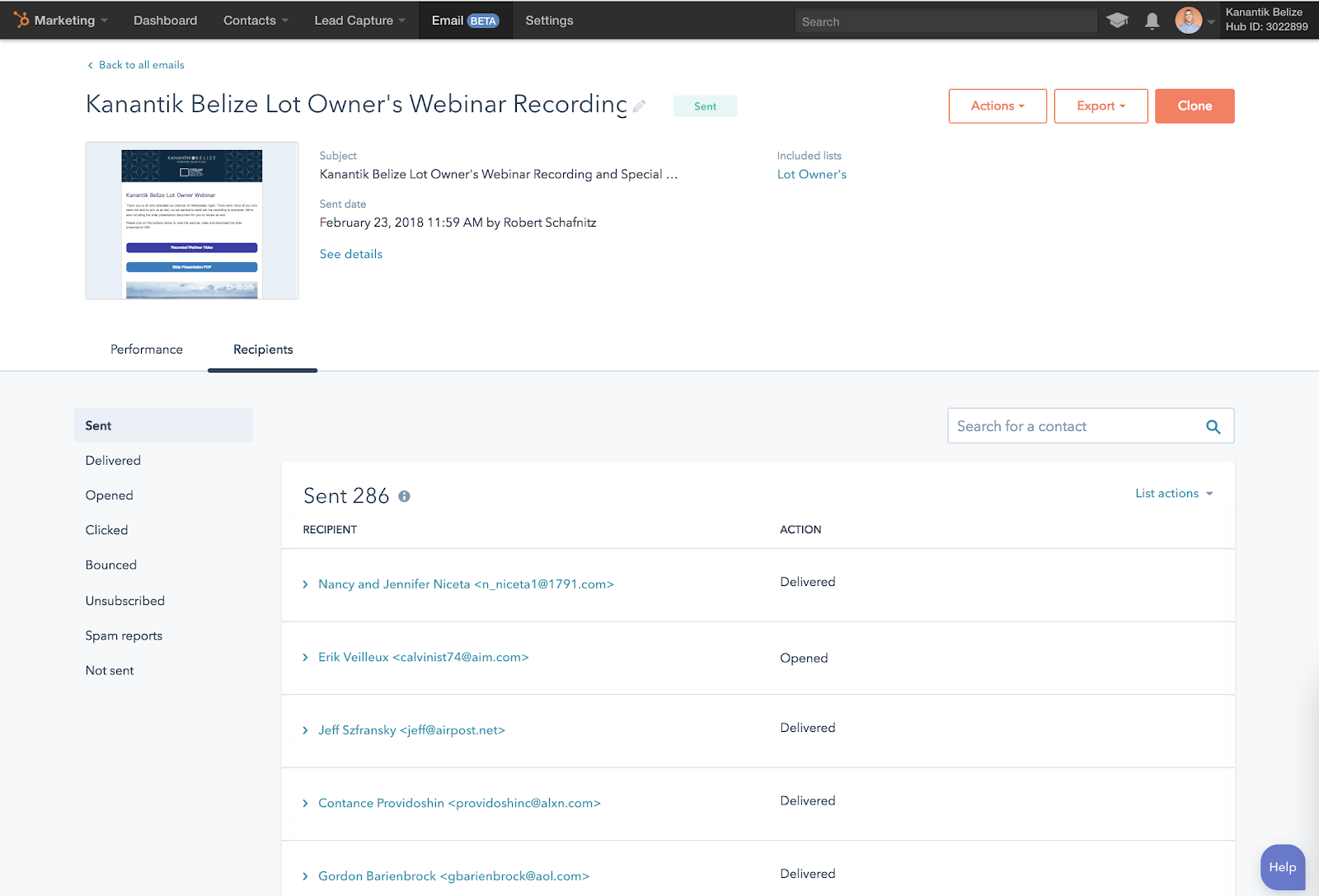This screenshot has height=896, width=1319.
Task: Open the Academy graduation cap icon
Action: tap(1118, 21)
